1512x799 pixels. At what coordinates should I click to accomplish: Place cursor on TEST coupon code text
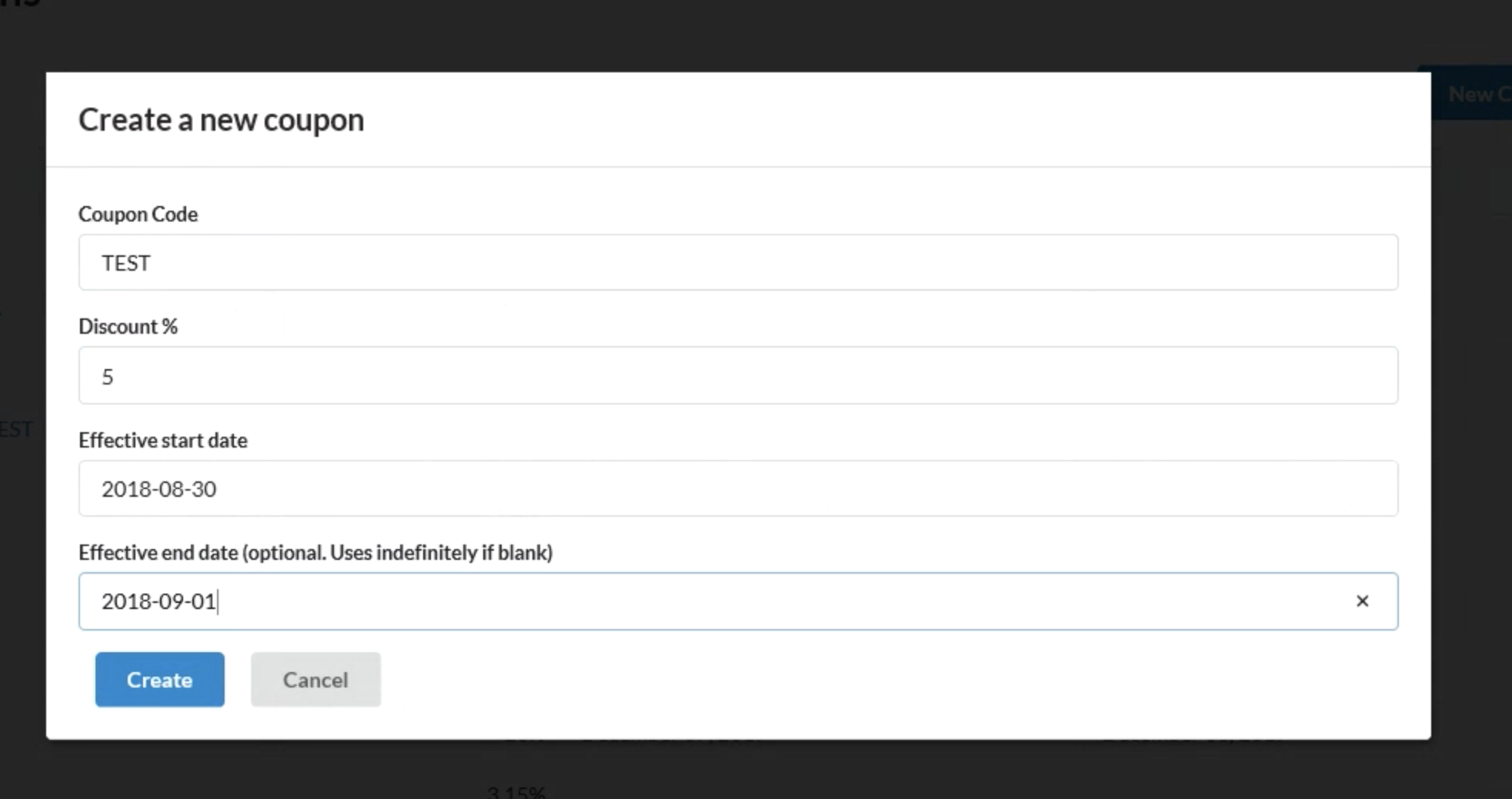tap(125, 264)
